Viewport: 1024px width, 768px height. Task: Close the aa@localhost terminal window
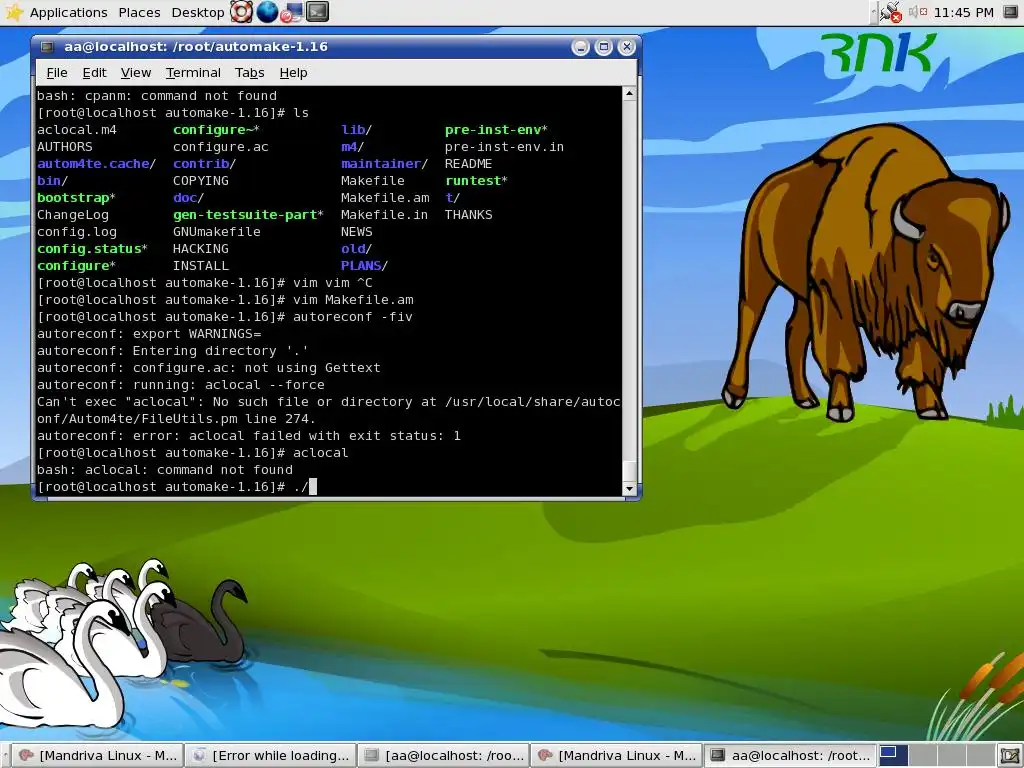coord(627,47)
